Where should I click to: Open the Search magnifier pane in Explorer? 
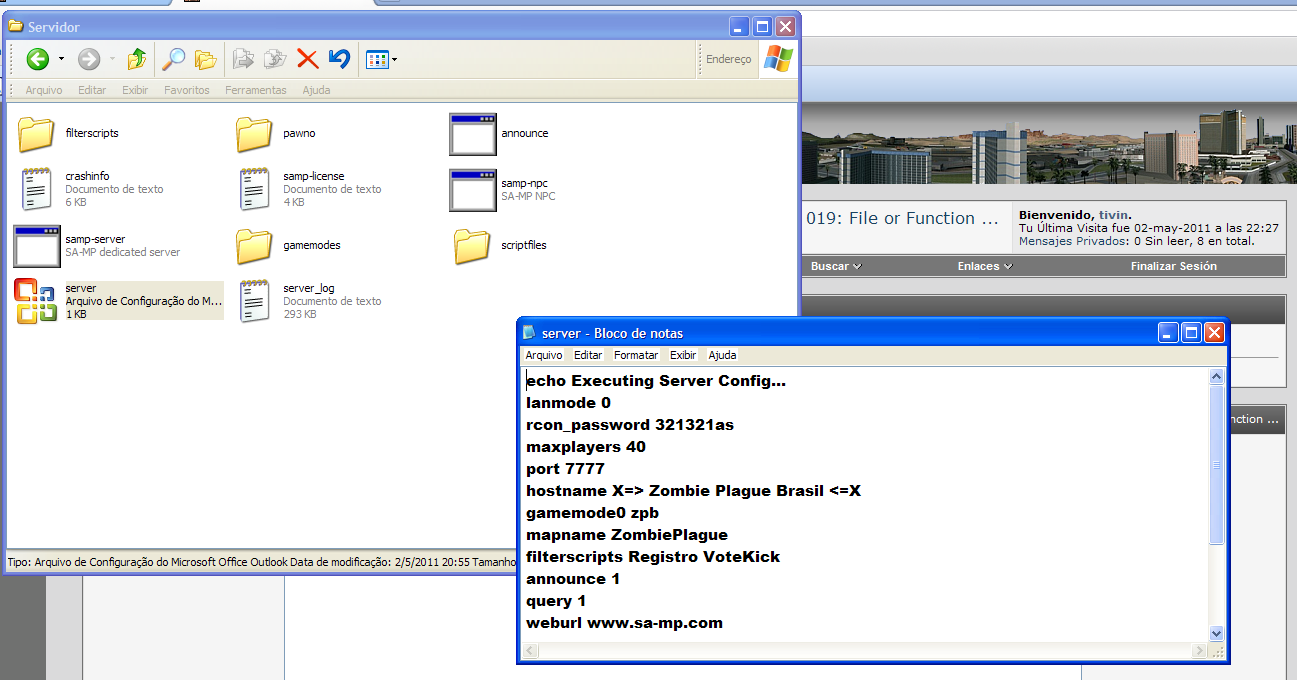coord(174,60)
